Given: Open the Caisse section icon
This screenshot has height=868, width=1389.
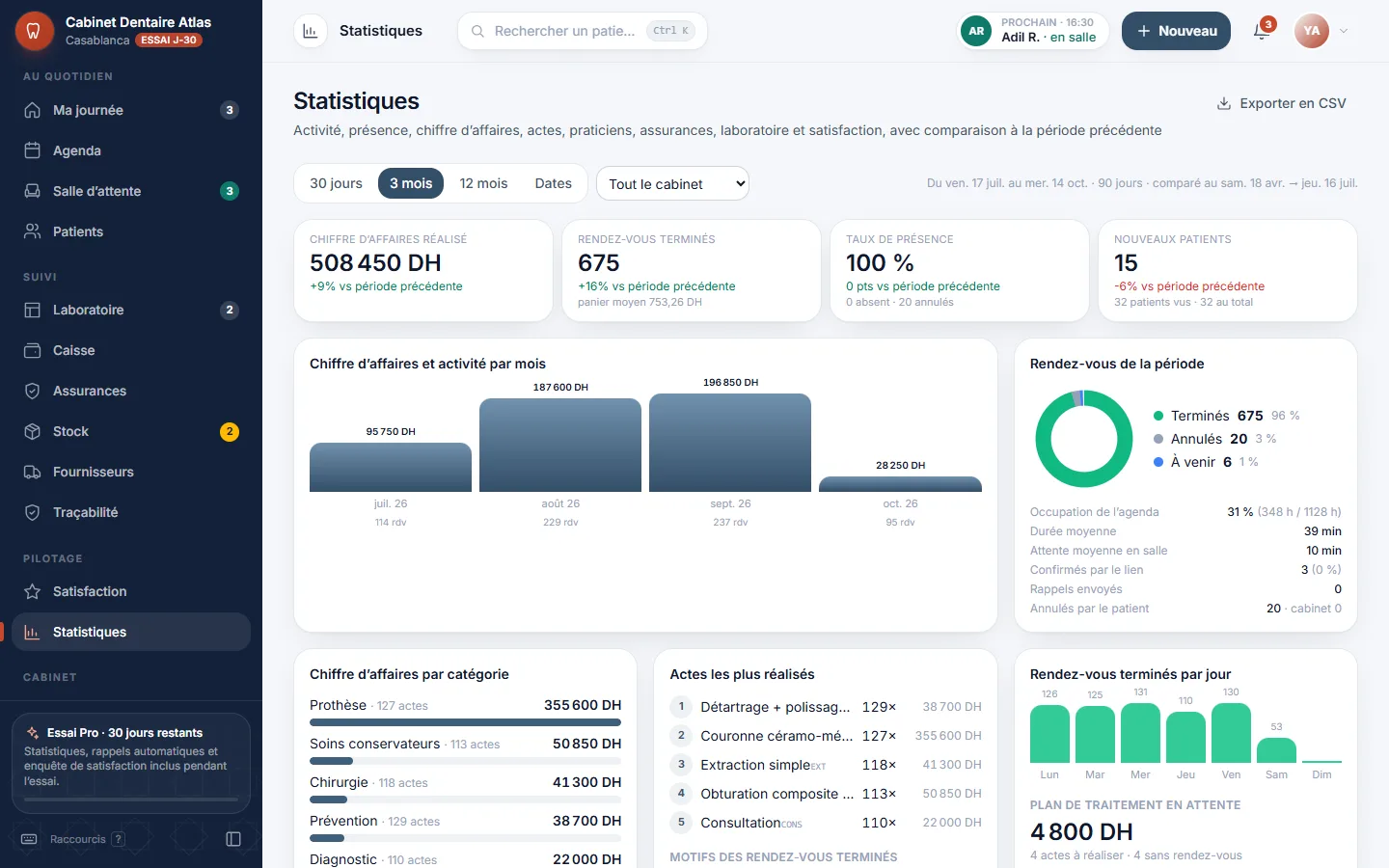Looking at the screenshot, I should click(32, 350).
